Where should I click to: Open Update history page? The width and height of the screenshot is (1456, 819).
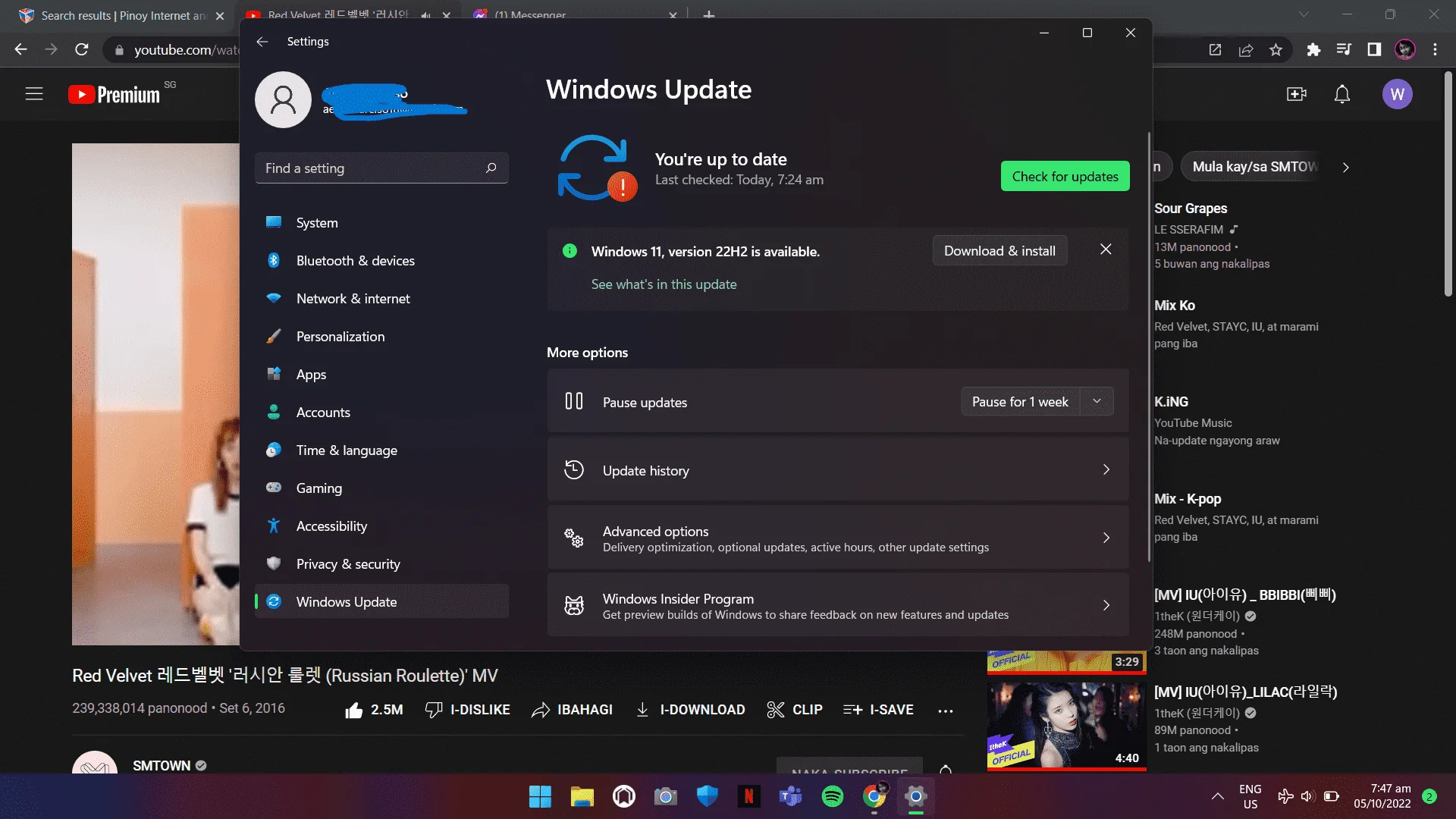point(837,470)
